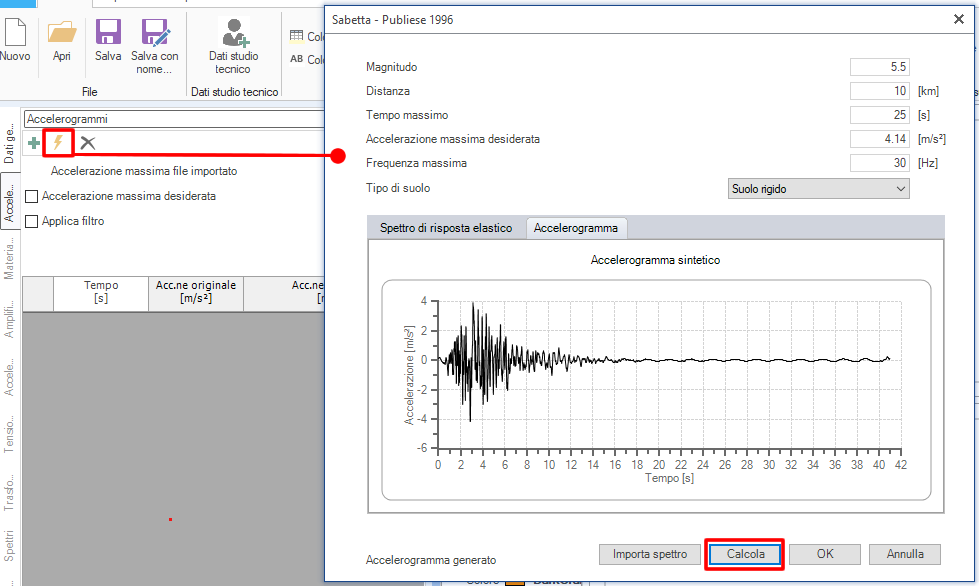Screen dimensions: 979x586
Task: Open a file with the Apri icon
Action: (x=62, y=32)
